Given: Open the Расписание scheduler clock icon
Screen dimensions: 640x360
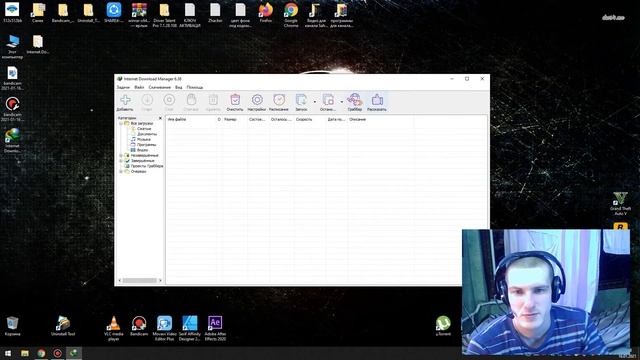Looking at the screenshot, I should click(279, 102).
